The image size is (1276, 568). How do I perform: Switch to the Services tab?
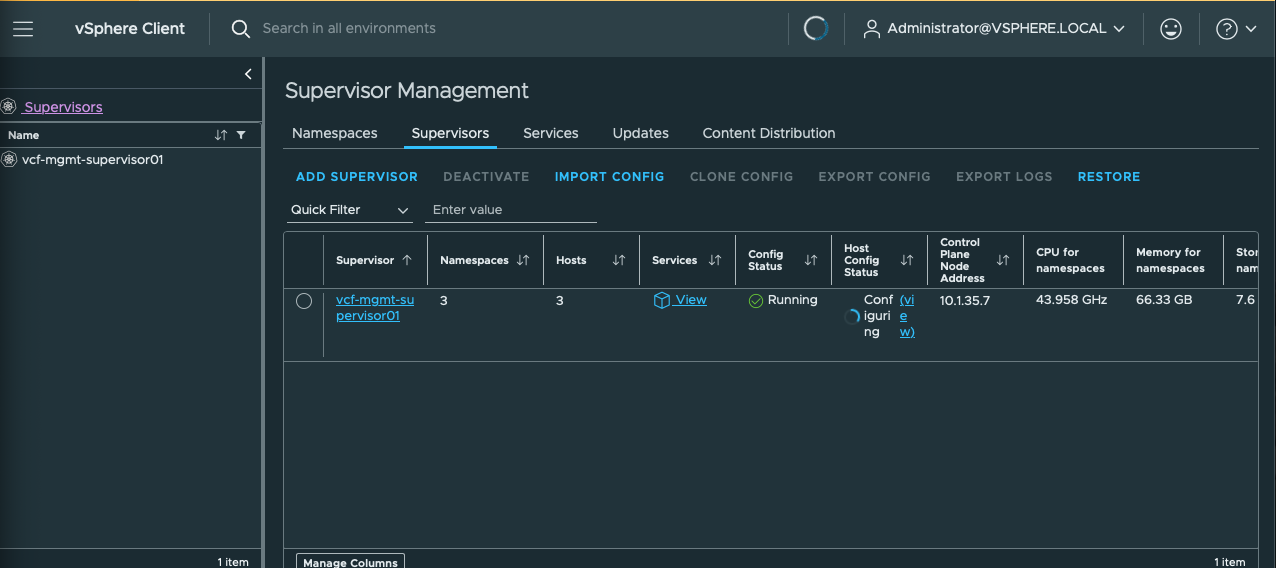(551, 133)
